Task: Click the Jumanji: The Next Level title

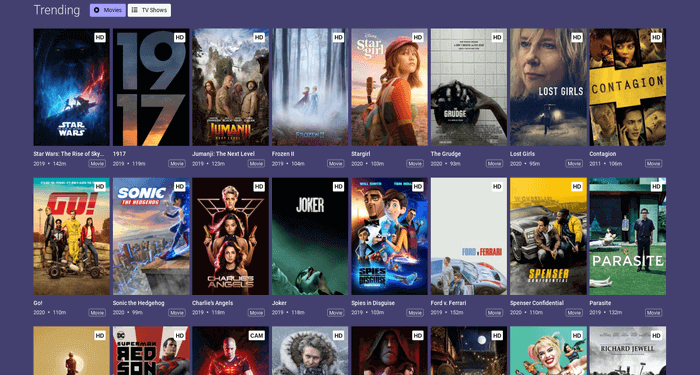Action: [223, 154]
